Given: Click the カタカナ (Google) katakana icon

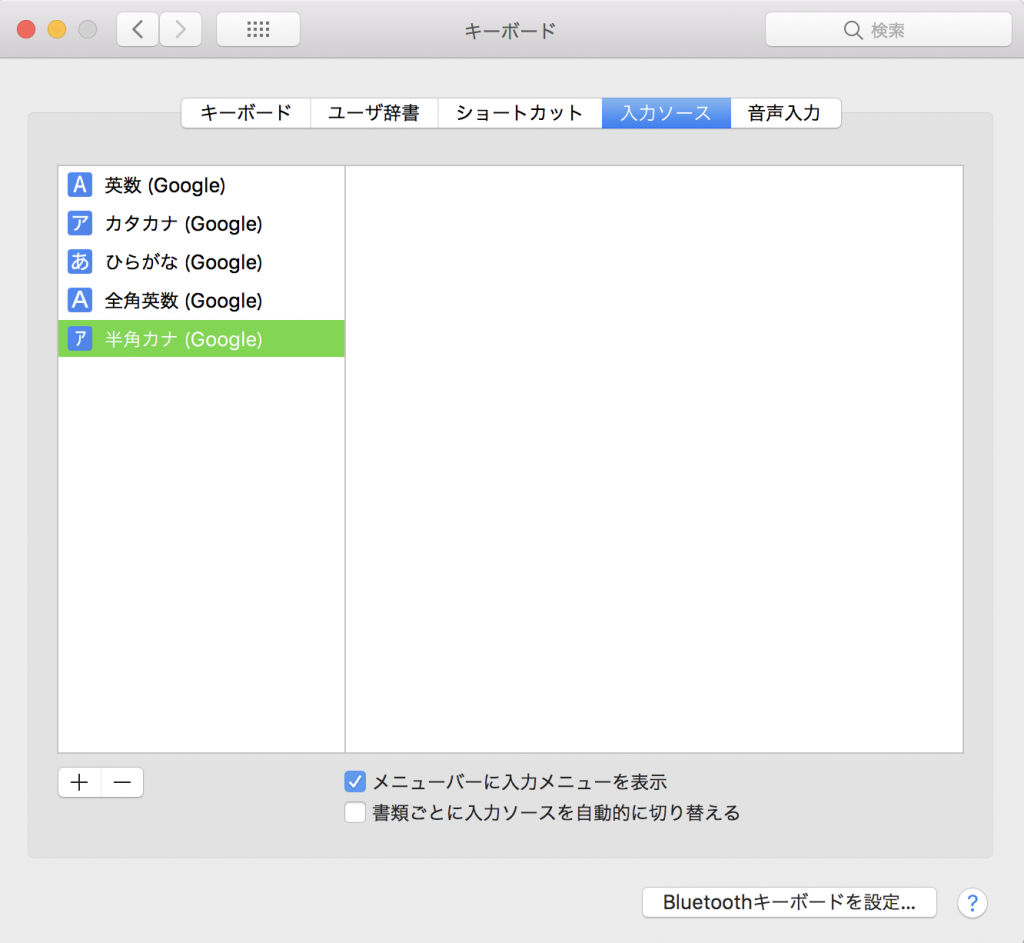Looking at the screenshot, I should point(79,224).
